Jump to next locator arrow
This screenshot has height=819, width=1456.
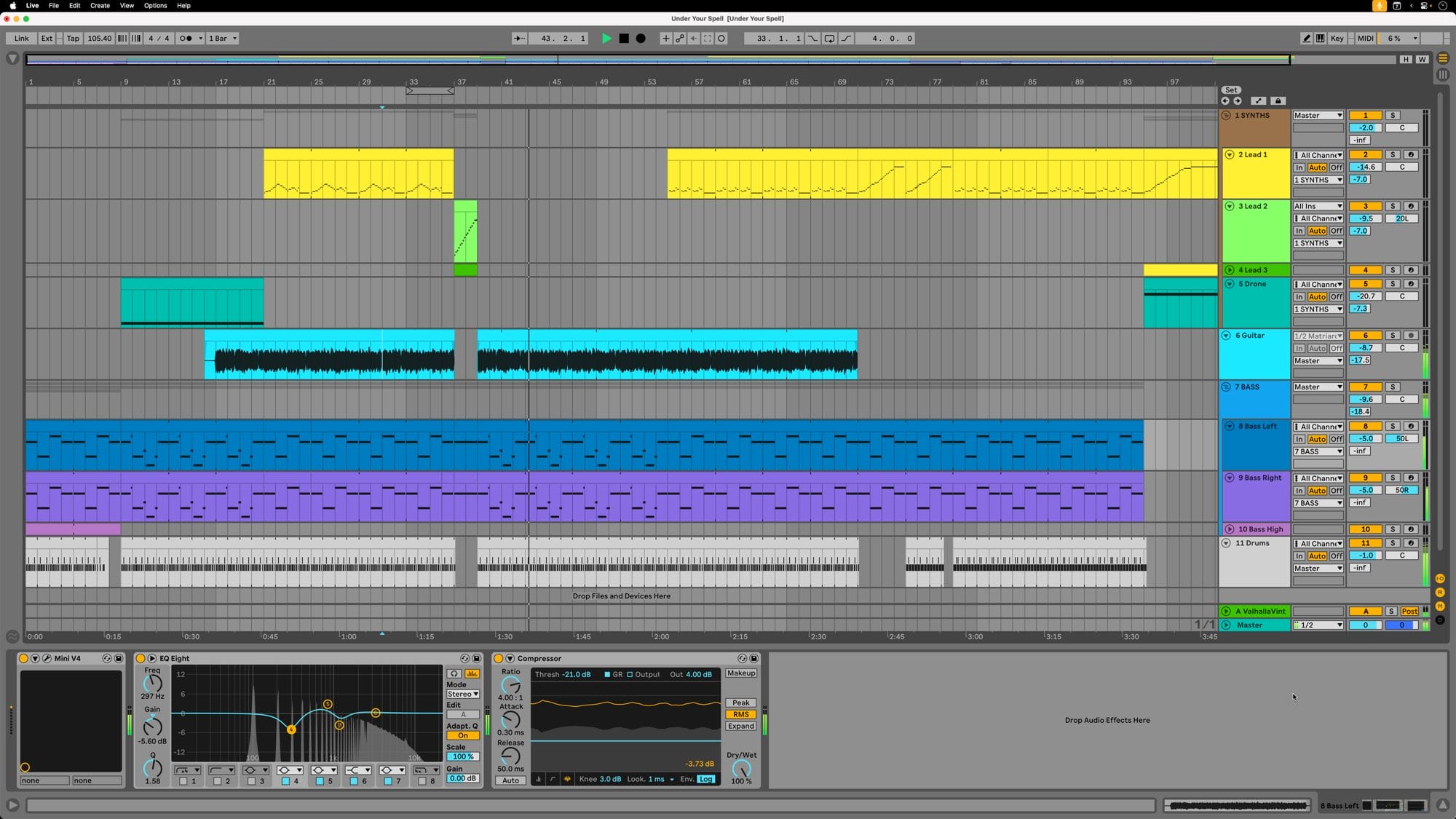coord(1237,101)
